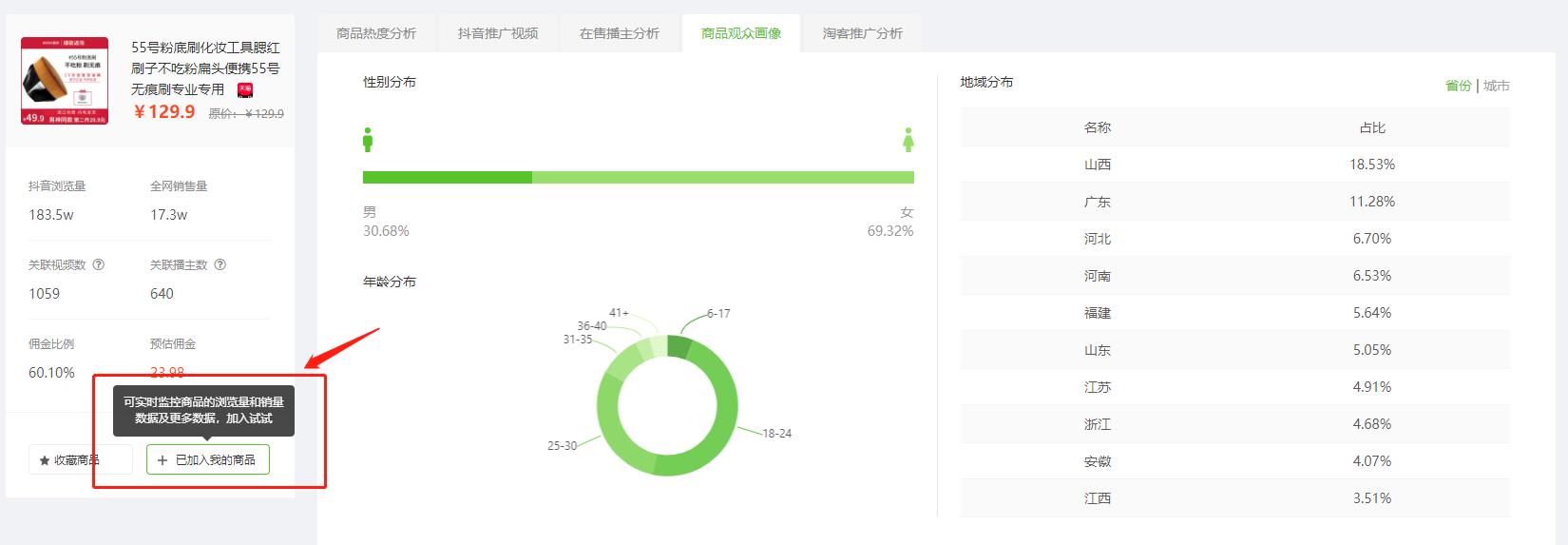Viewport: 1568px width, 545px height.
Task: Select the 商品观众画像 tab
Action: [741, 33]
